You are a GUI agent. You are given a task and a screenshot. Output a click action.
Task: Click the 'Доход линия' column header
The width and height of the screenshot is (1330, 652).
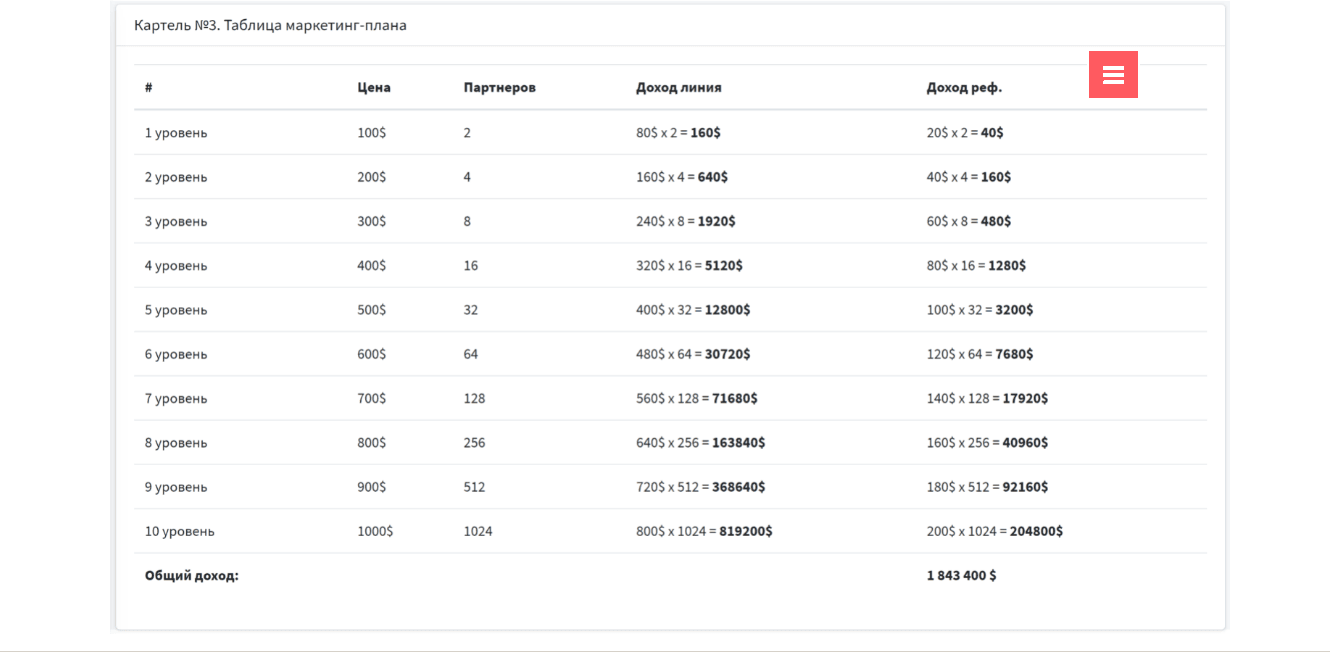coord(678,88)
